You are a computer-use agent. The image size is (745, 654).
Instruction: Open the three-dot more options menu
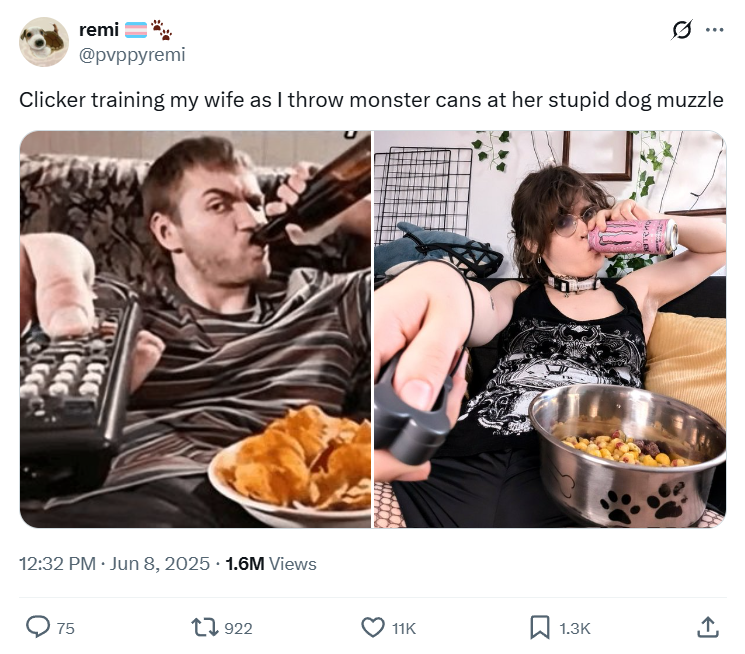715,30
